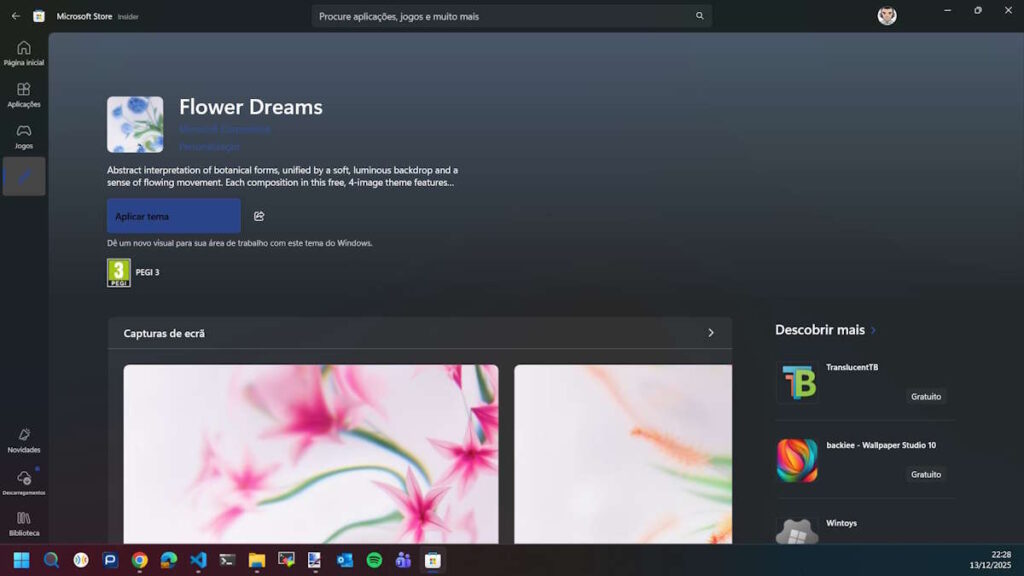1024x576 pixels.
Task: Expand the Capturas de ecrã section
Action: pos(711,333)
